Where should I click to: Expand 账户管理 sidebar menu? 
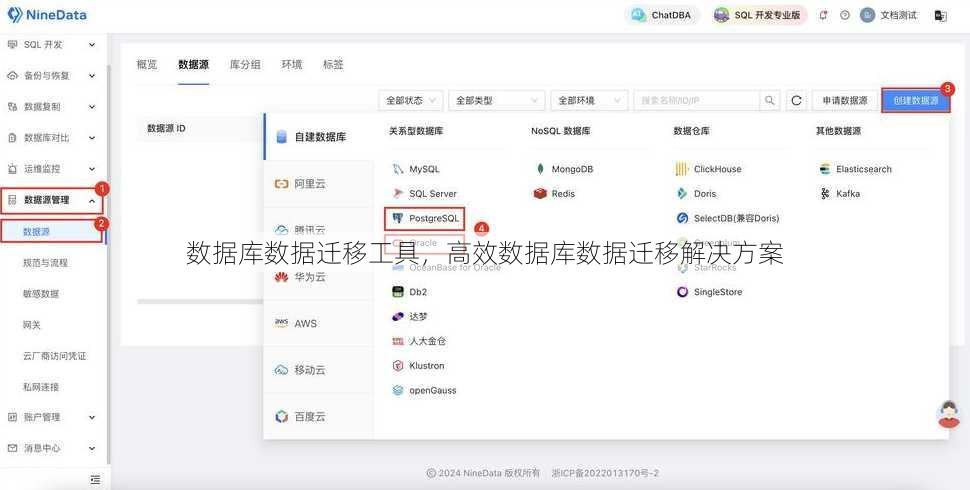point(52,417)
